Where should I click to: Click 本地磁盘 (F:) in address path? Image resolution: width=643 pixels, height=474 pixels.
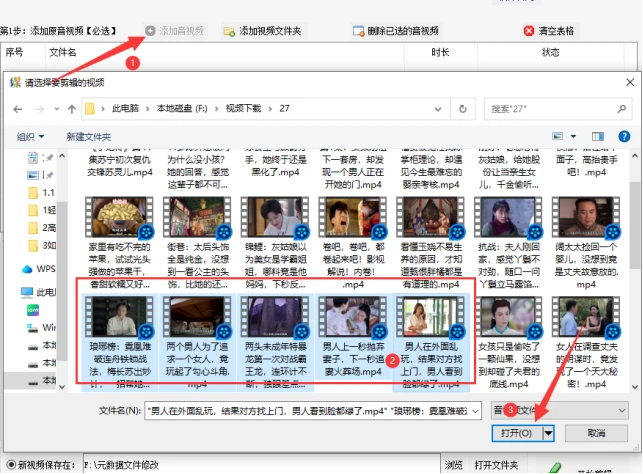point(182,108)
